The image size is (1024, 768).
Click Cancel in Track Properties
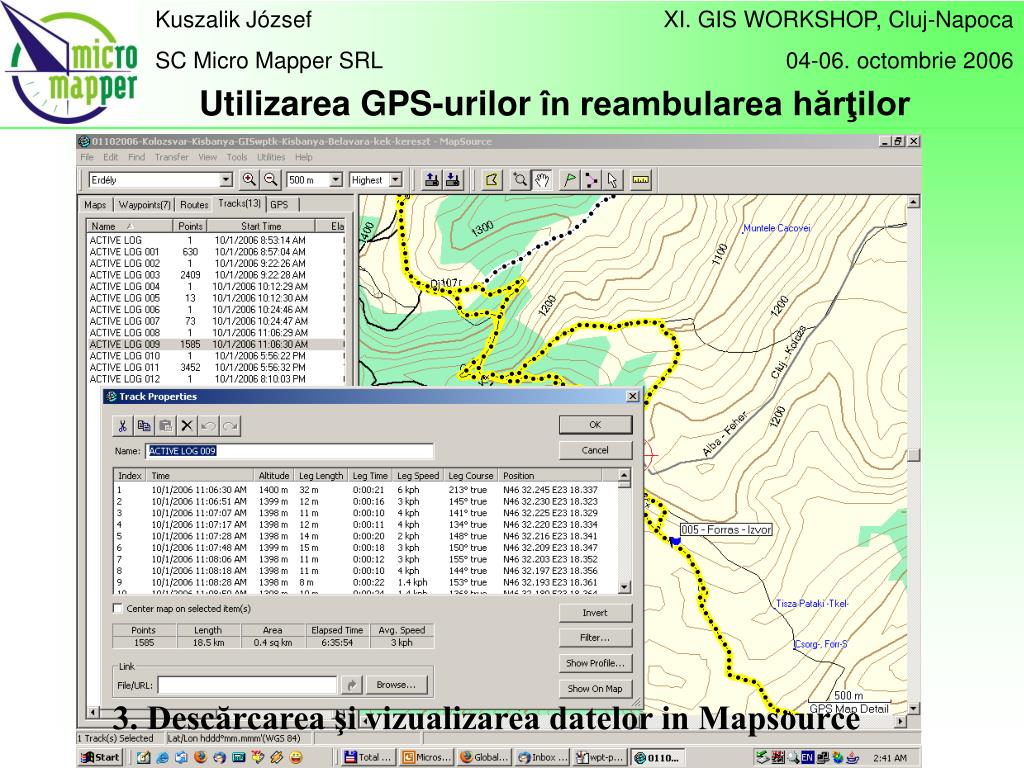point(596,450)
